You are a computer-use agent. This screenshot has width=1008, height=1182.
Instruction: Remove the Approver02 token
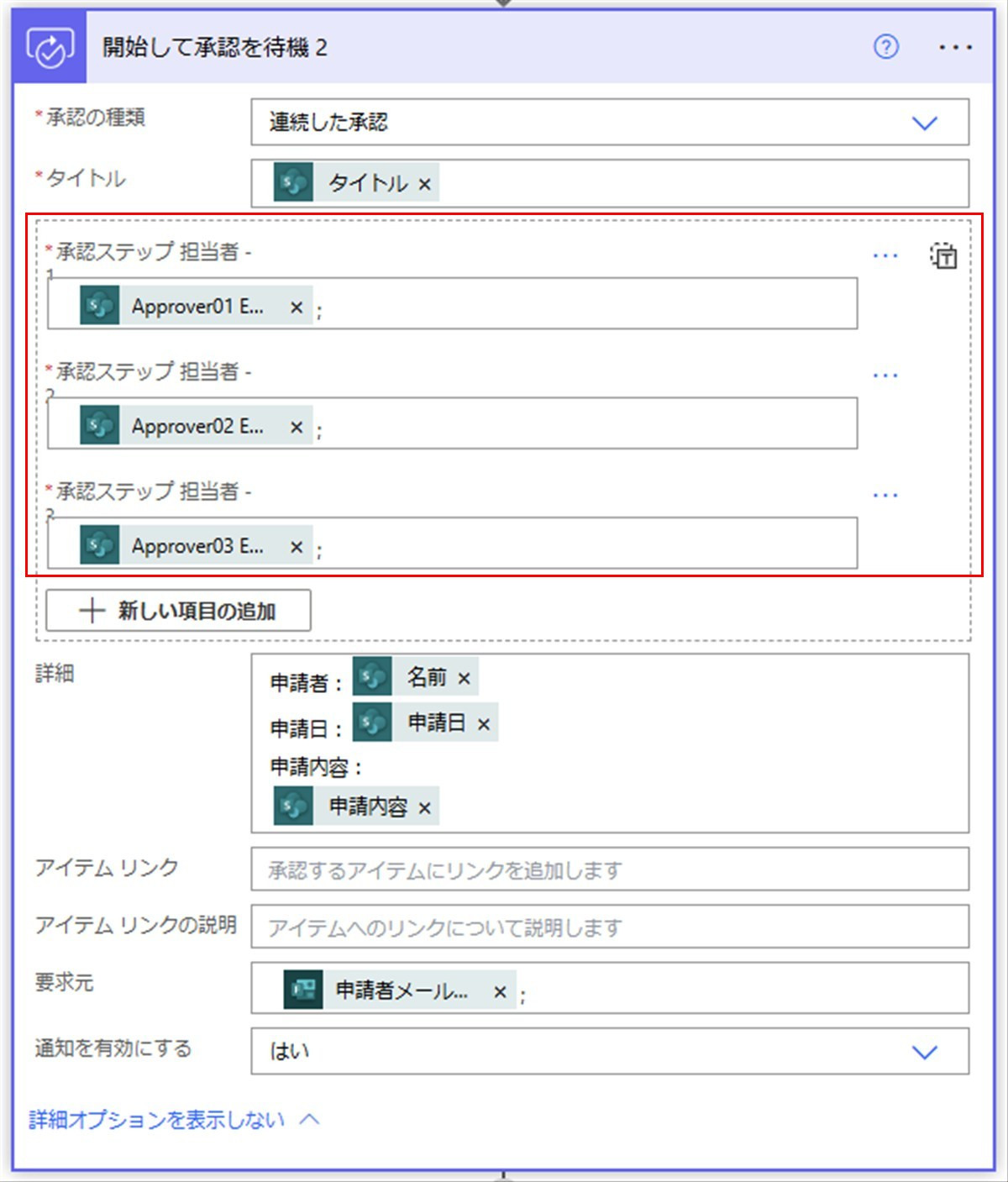297,427
